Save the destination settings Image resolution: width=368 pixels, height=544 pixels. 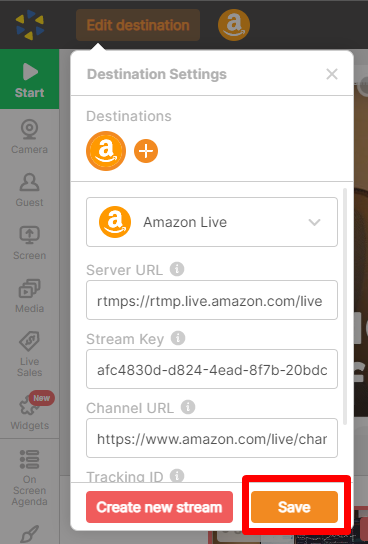294,507
